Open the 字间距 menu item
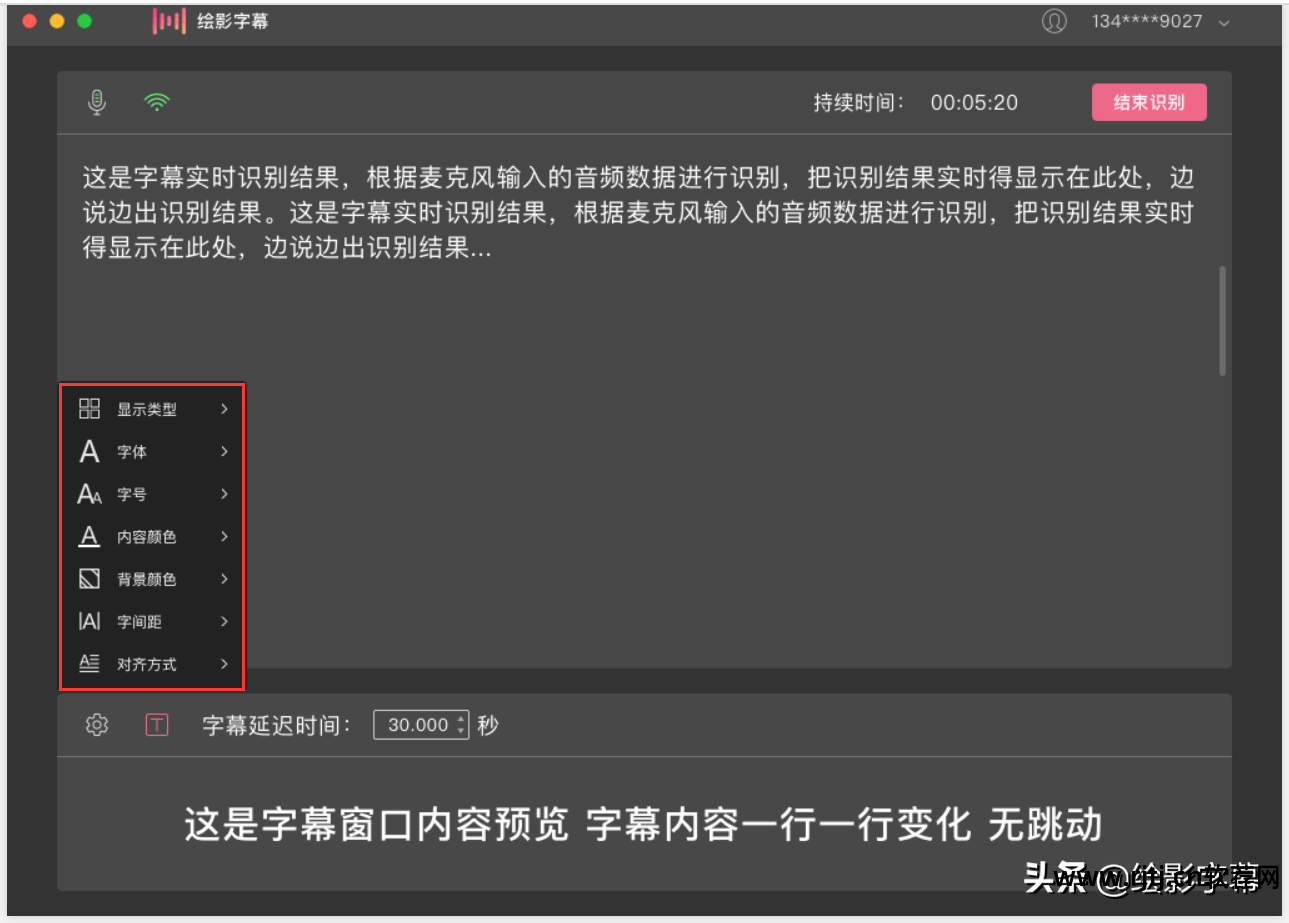Image resolution: width=1289 pixels, height=923 pixels. click(152, 622)
